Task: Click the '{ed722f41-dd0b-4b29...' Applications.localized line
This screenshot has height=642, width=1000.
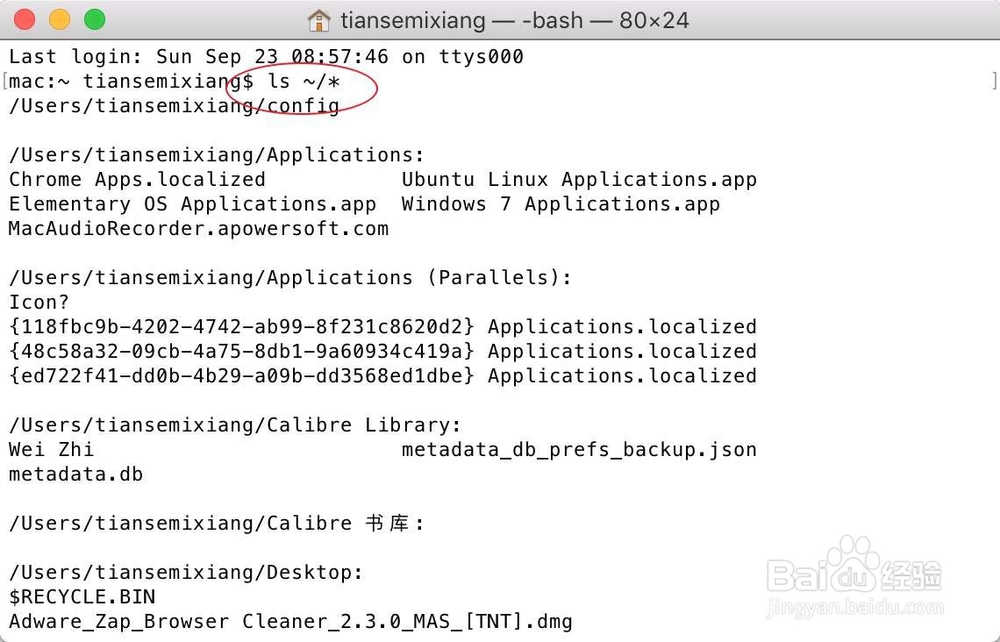Action: (x=383, y=376)
